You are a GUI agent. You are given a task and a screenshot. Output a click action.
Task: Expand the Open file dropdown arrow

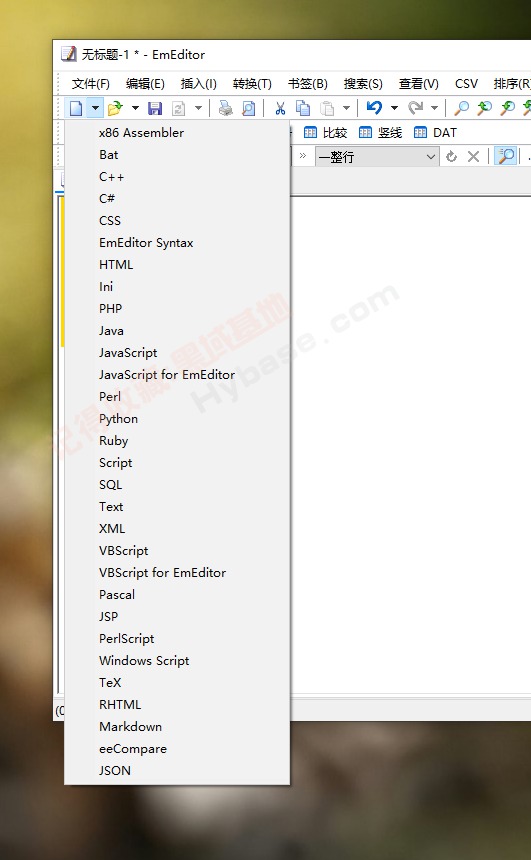click(x=135, y=108)
